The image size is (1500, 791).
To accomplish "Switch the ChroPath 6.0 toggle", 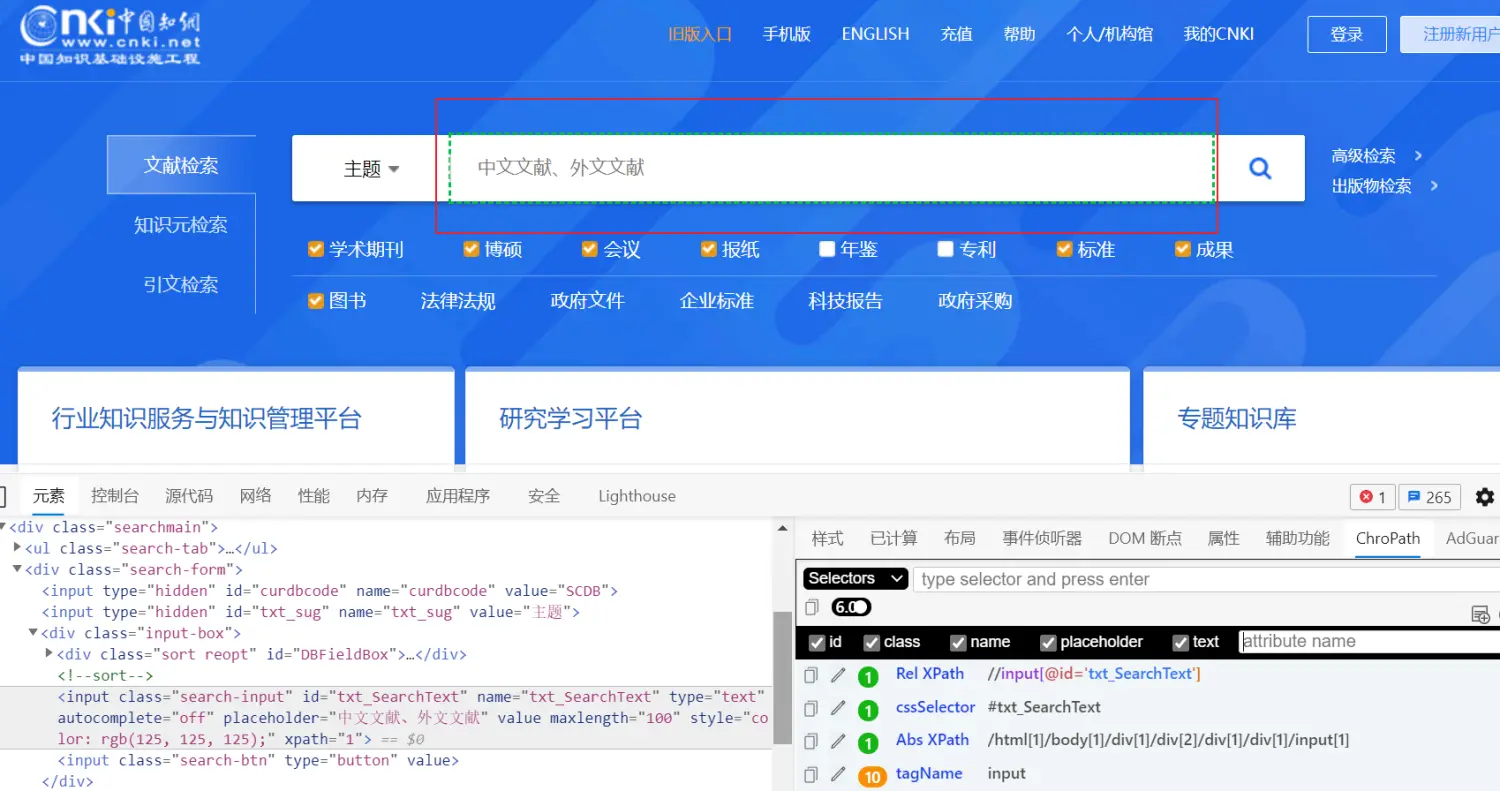I will click(851, 607).
